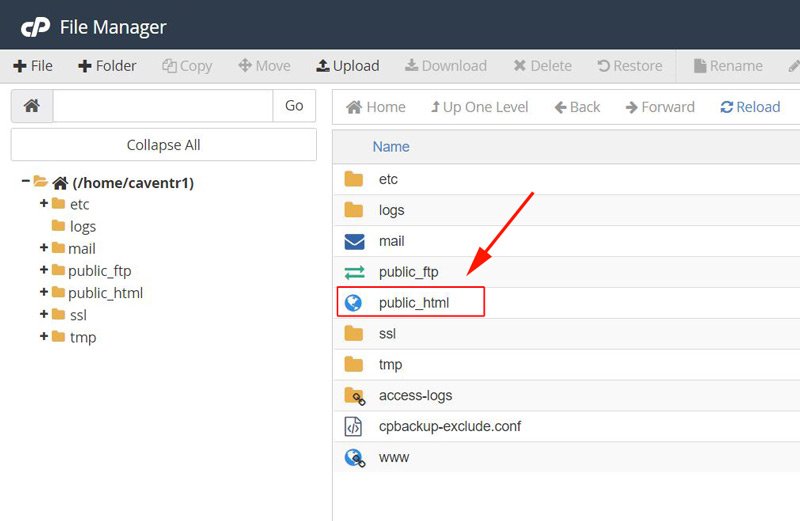Click the mail envelope icon in list
Screen dimensions: 800x521
pos(354,241)
